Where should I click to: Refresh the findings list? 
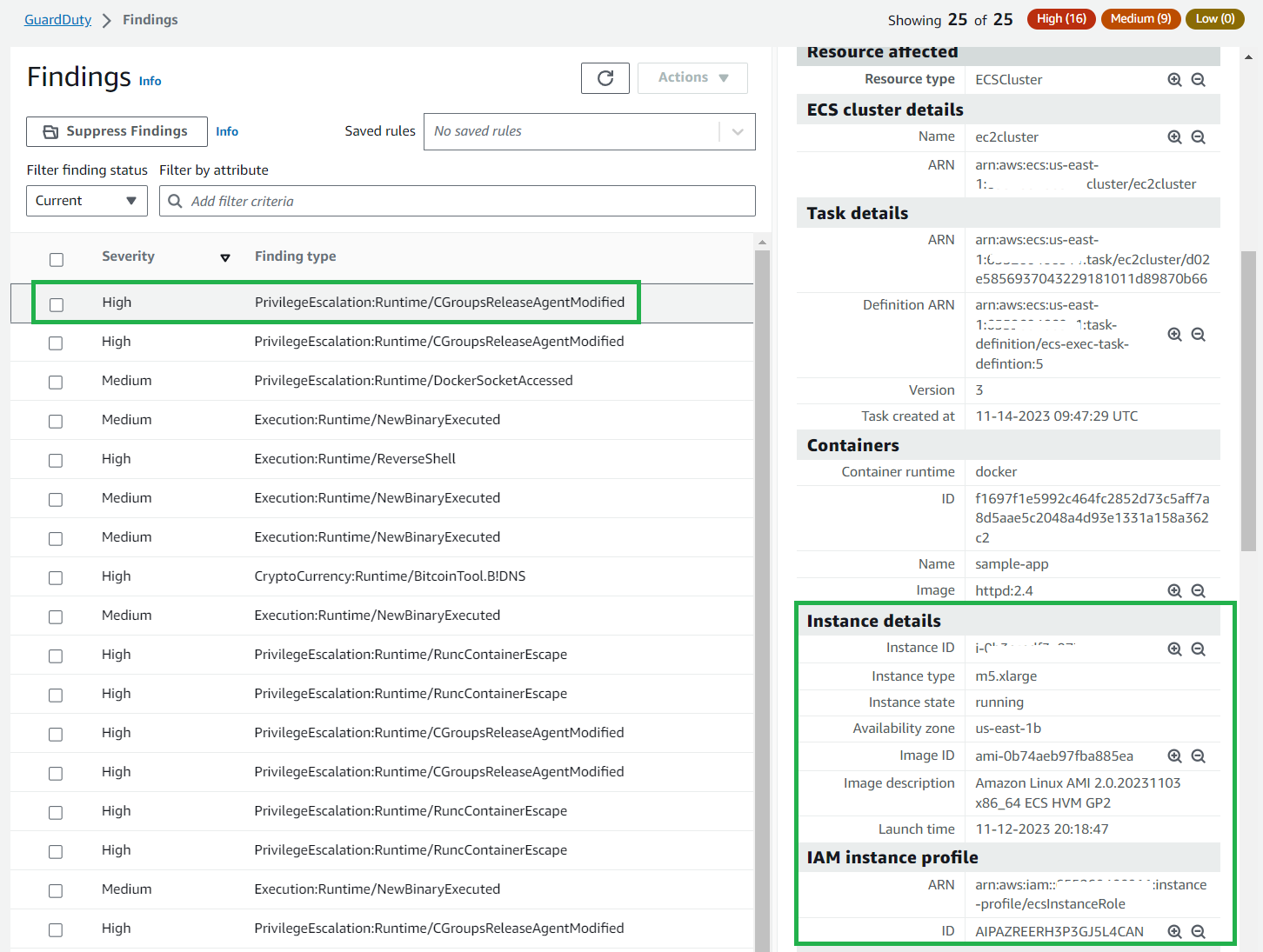[x=605, y=77]
